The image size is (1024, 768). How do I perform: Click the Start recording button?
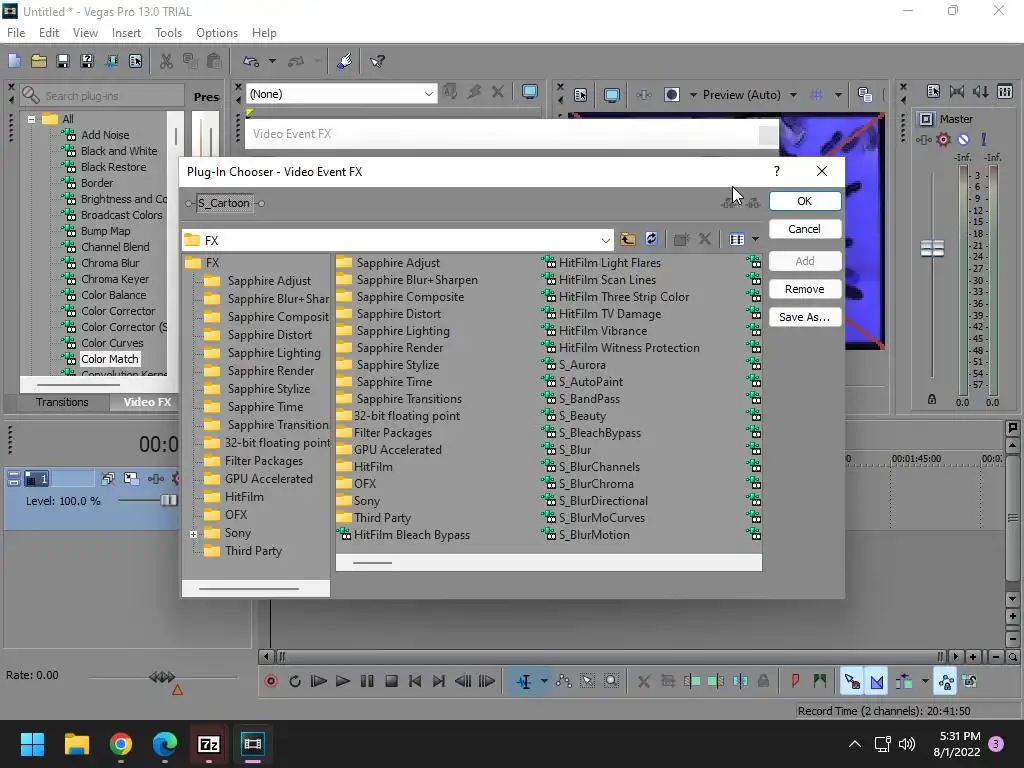(271, 681)
